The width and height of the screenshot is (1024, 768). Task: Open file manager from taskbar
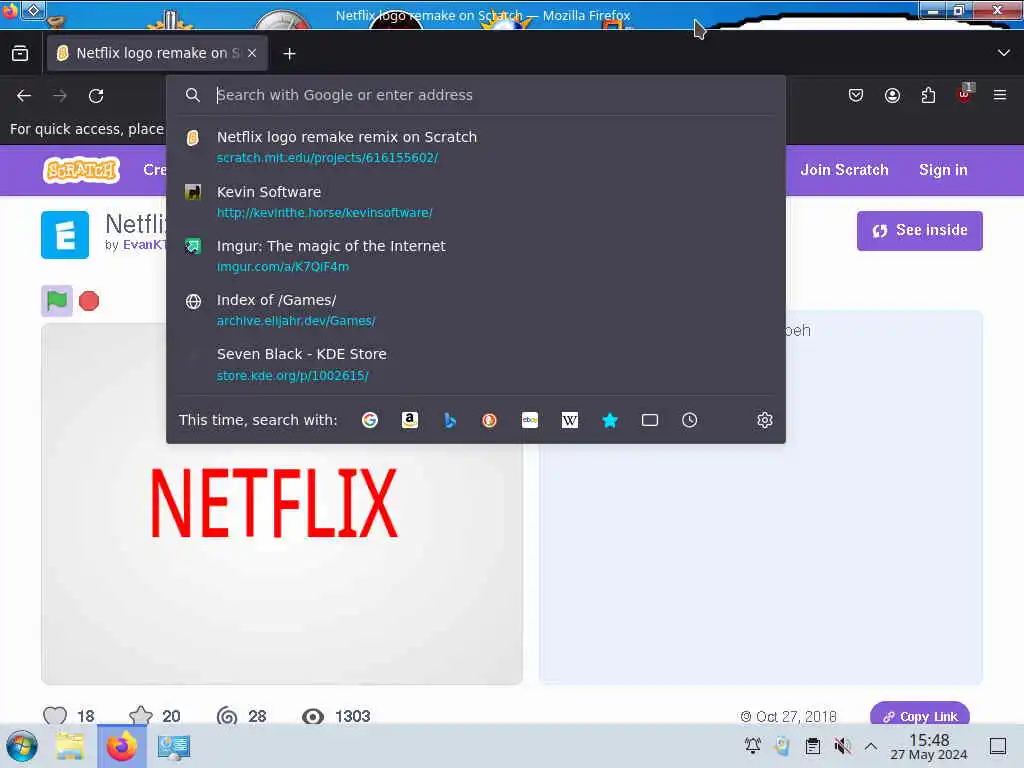tap(70, 746)
